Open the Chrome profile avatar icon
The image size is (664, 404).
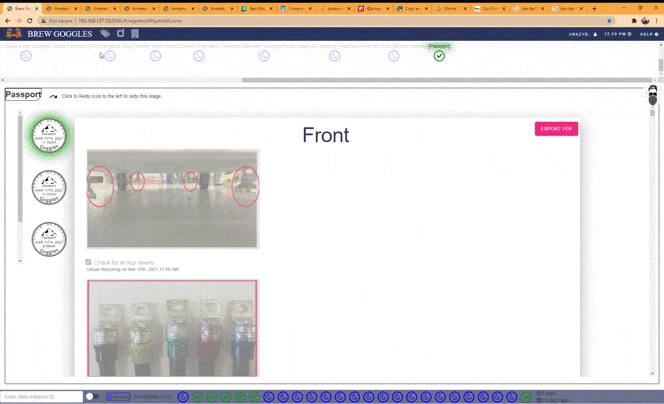(645, 20)
